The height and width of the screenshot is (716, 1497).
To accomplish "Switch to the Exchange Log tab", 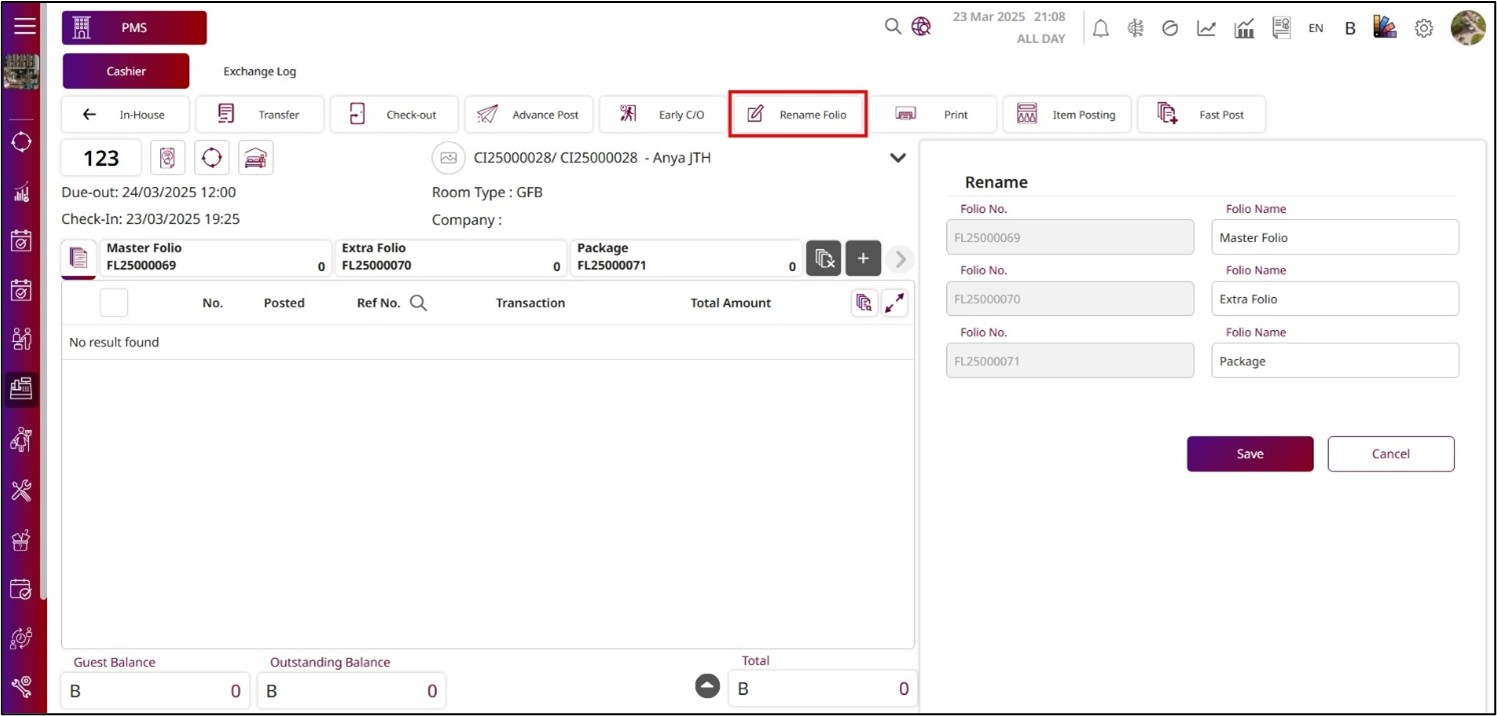I will tap(259, 71).
